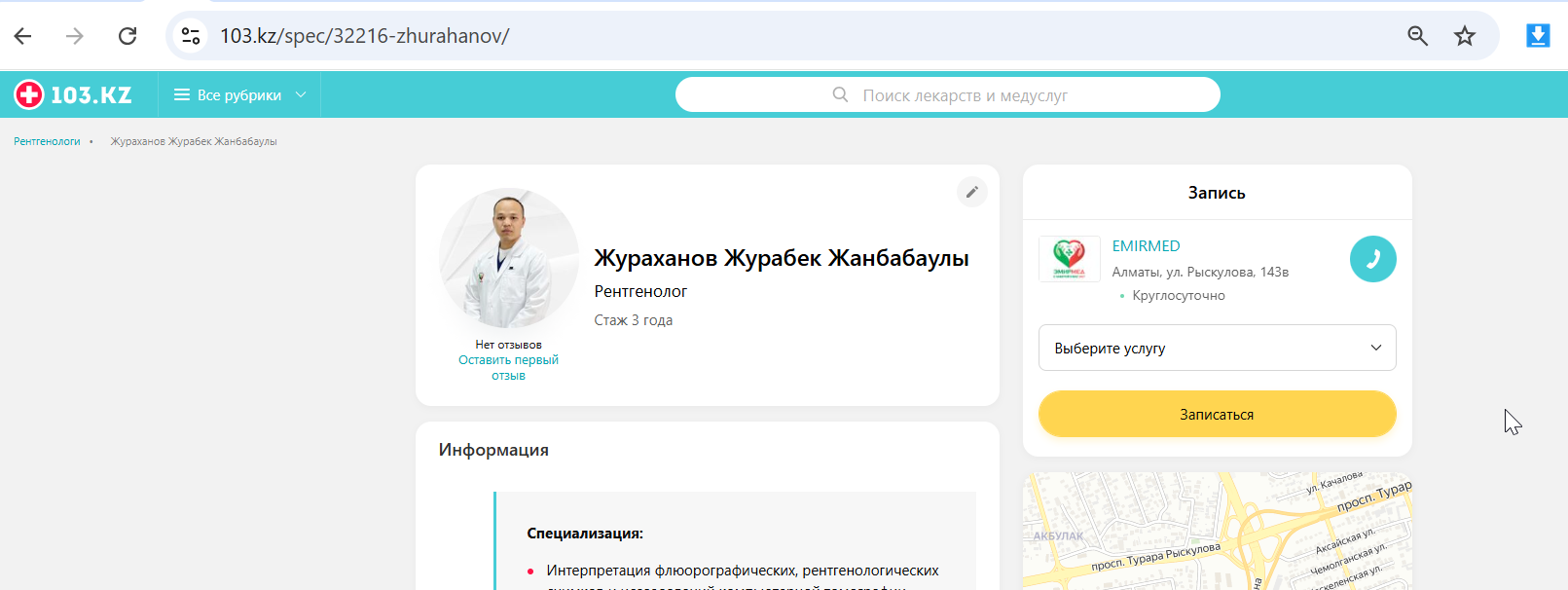Click the EMIRMED clinic logo
This screenshot has width=1568, height=590.
tap(1070, 259)
